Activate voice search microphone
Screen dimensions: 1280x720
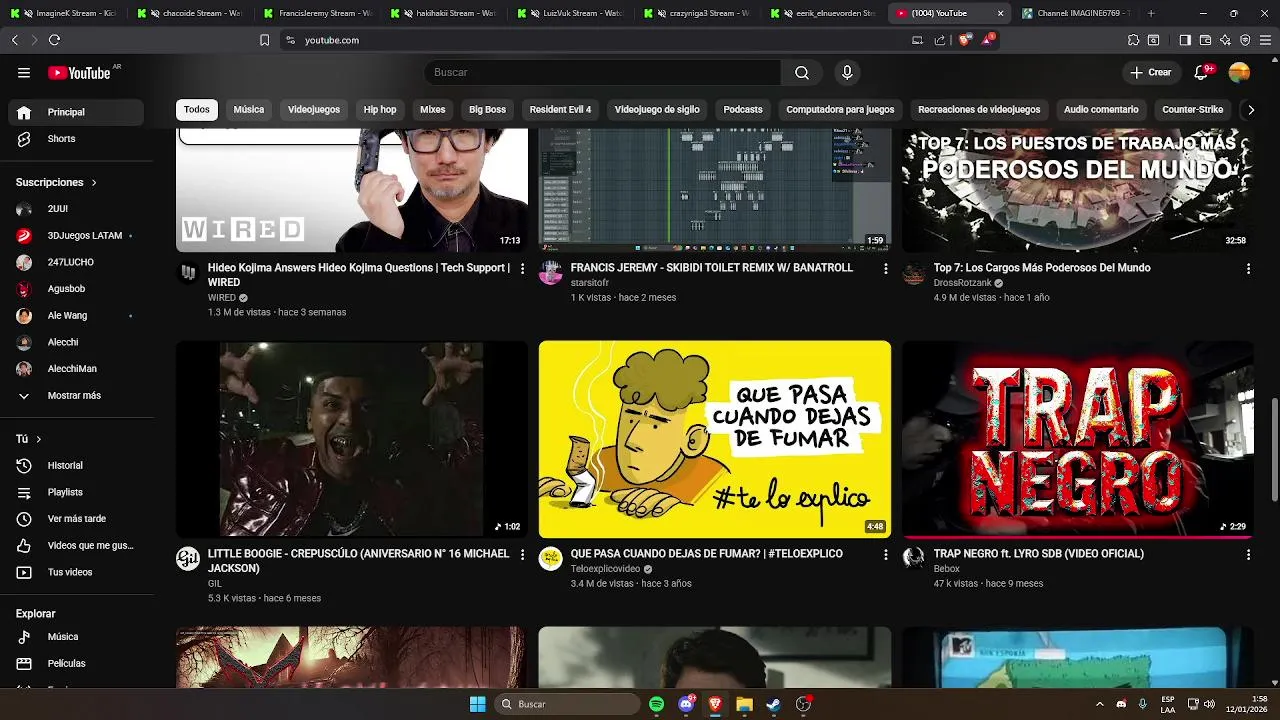point(847,72)
